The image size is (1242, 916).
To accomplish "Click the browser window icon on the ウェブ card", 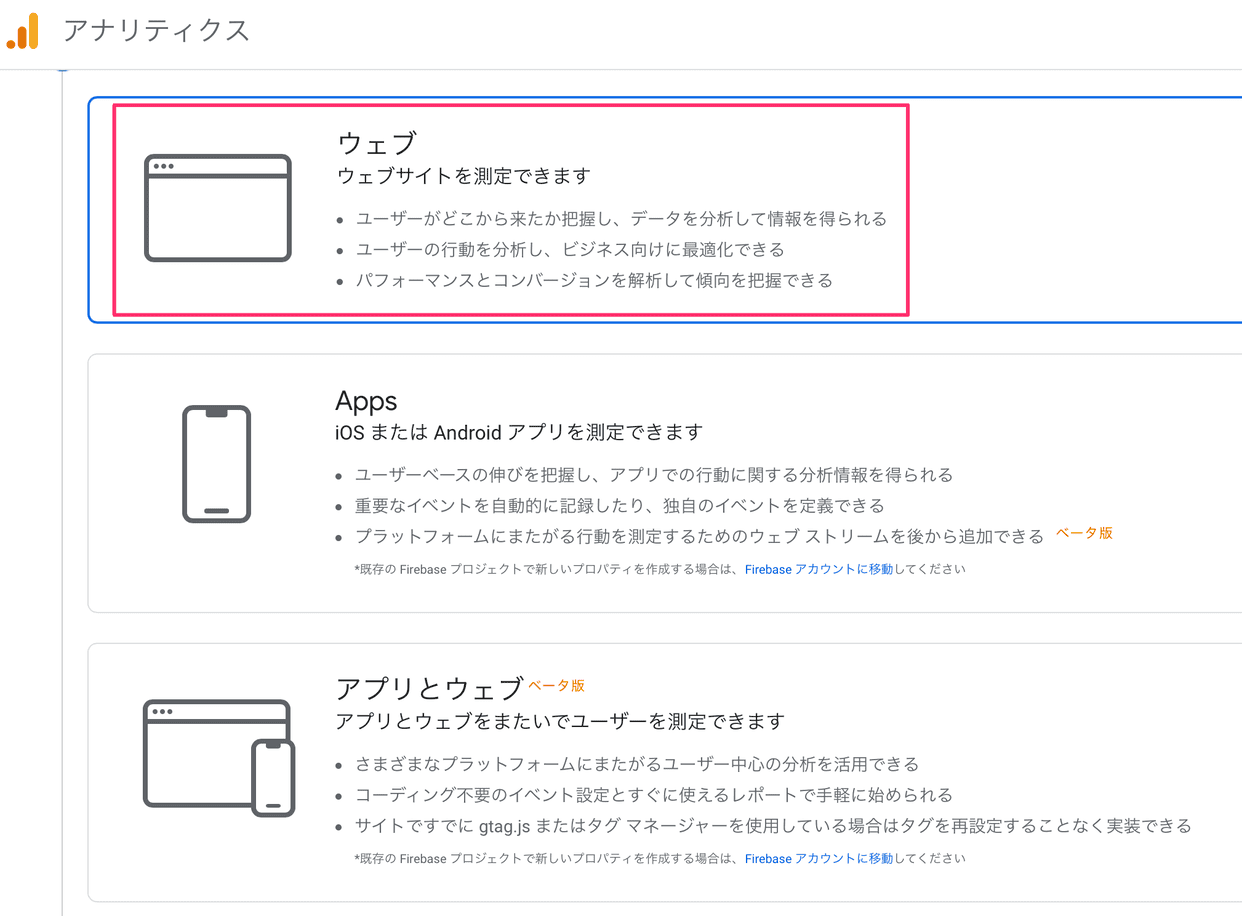I will (217, 207).
